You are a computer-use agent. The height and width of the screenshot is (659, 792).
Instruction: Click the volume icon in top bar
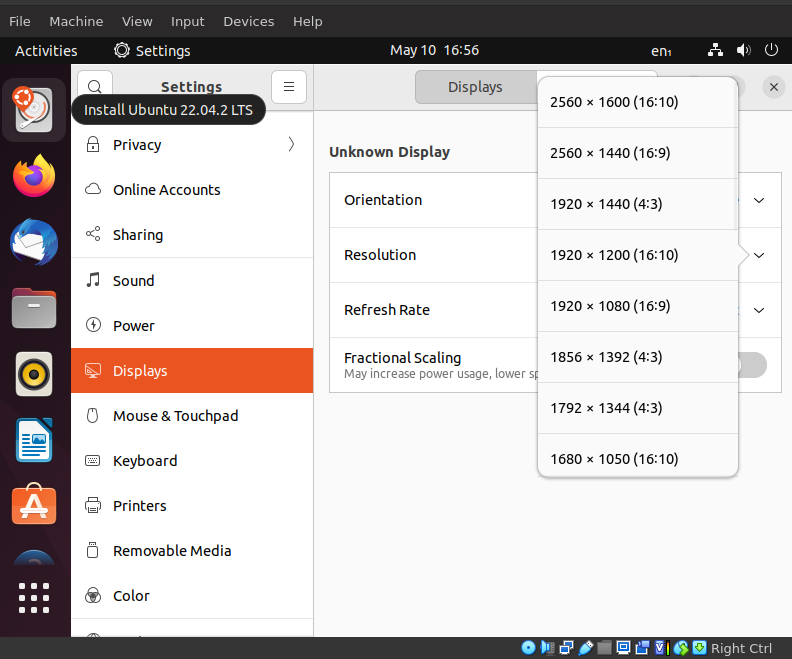point(744,50)
